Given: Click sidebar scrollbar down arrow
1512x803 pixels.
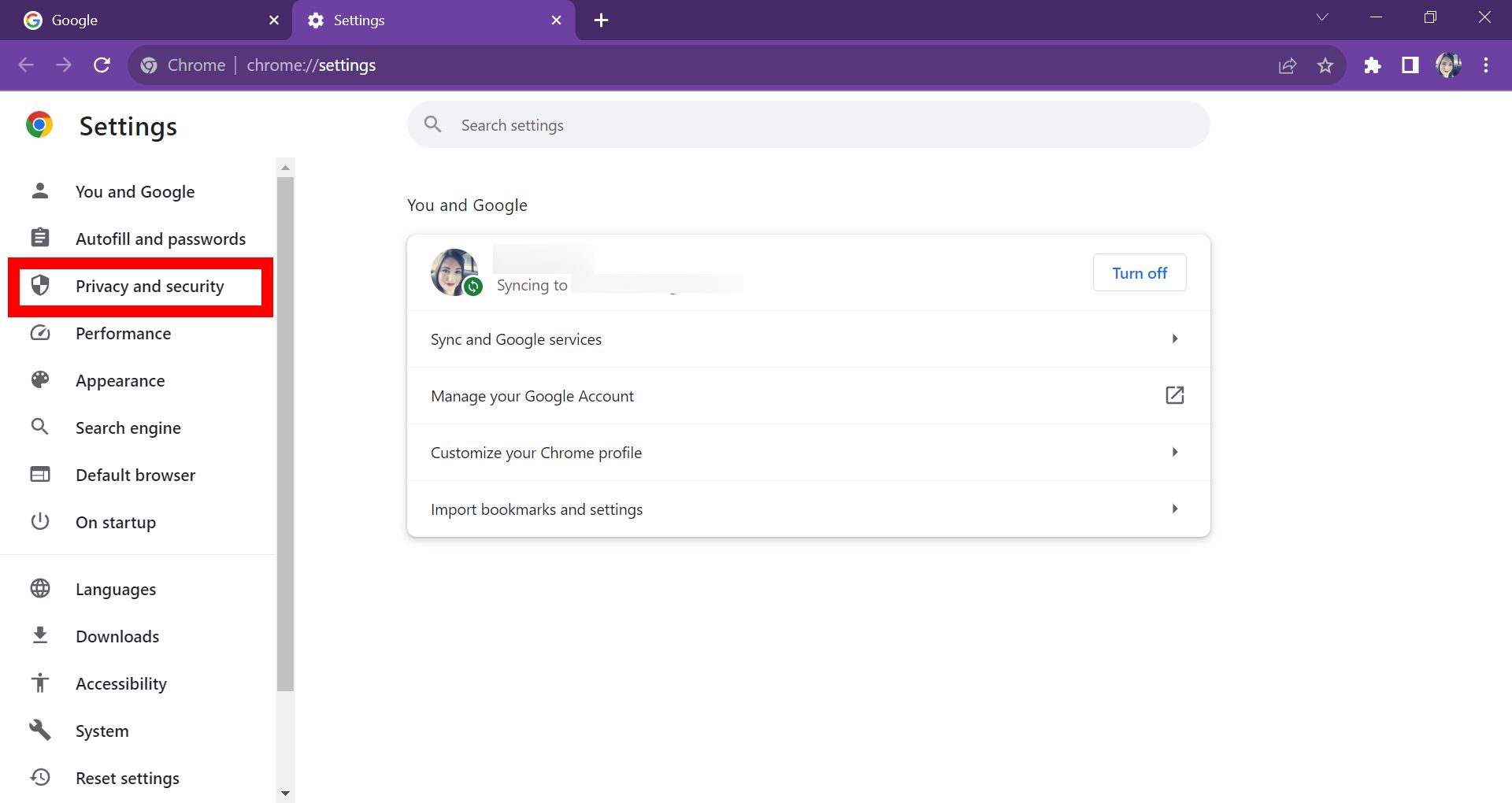Looking at the screenshot, I should pos(286,794).
